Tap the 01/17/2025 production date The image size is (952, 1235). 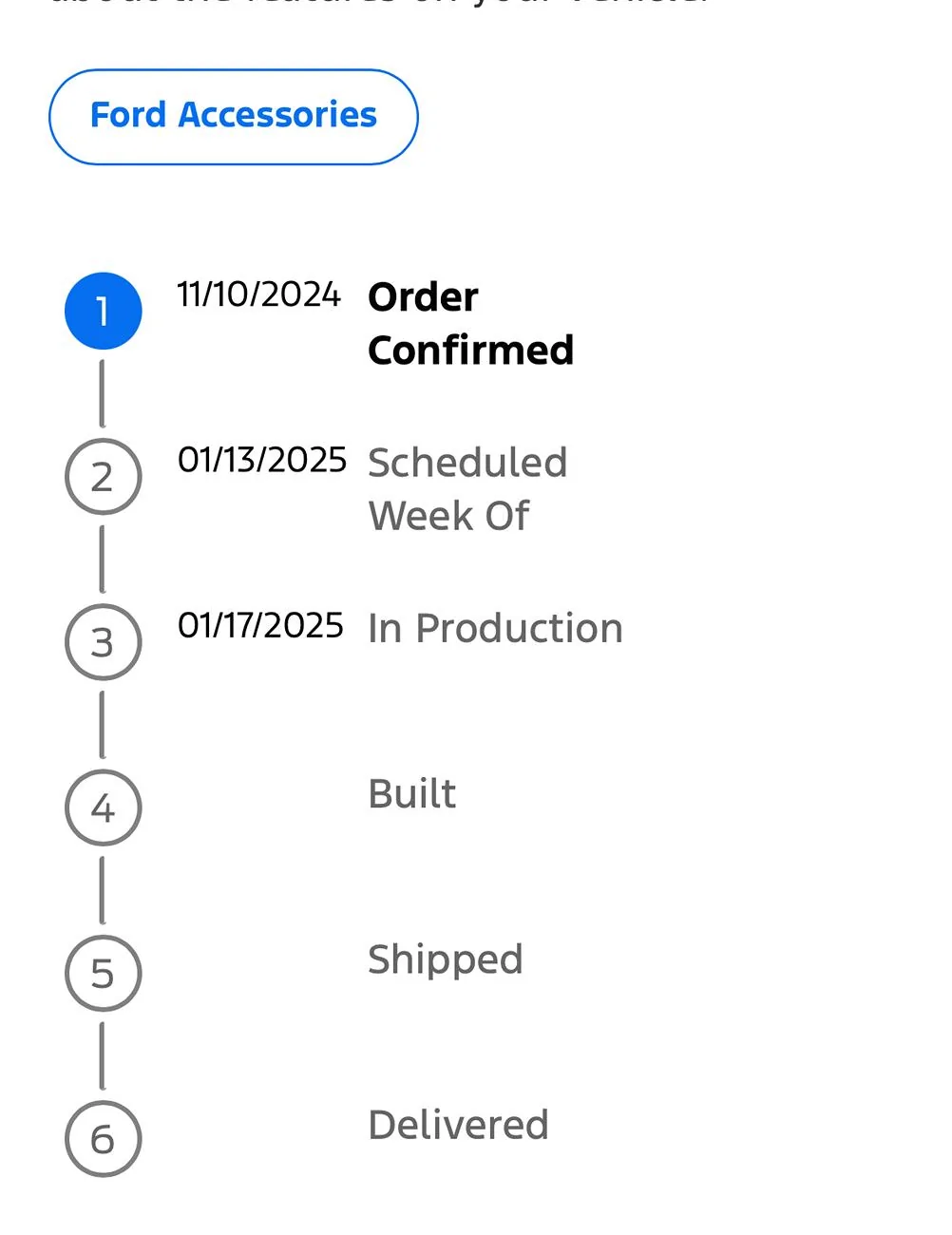point(260,626)
